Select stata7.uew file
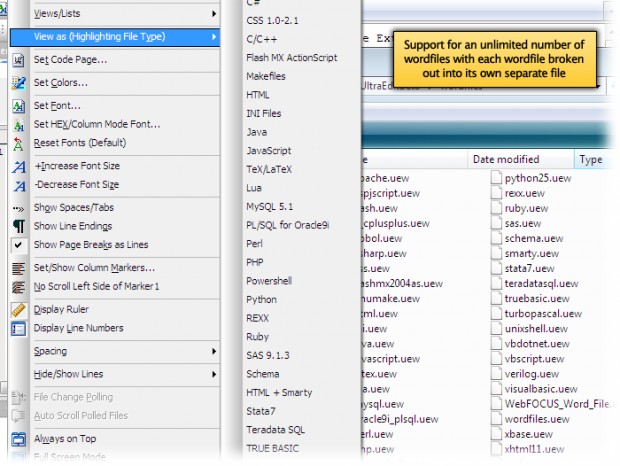Viewport: 620px width, 466px height. click(529, 268)
